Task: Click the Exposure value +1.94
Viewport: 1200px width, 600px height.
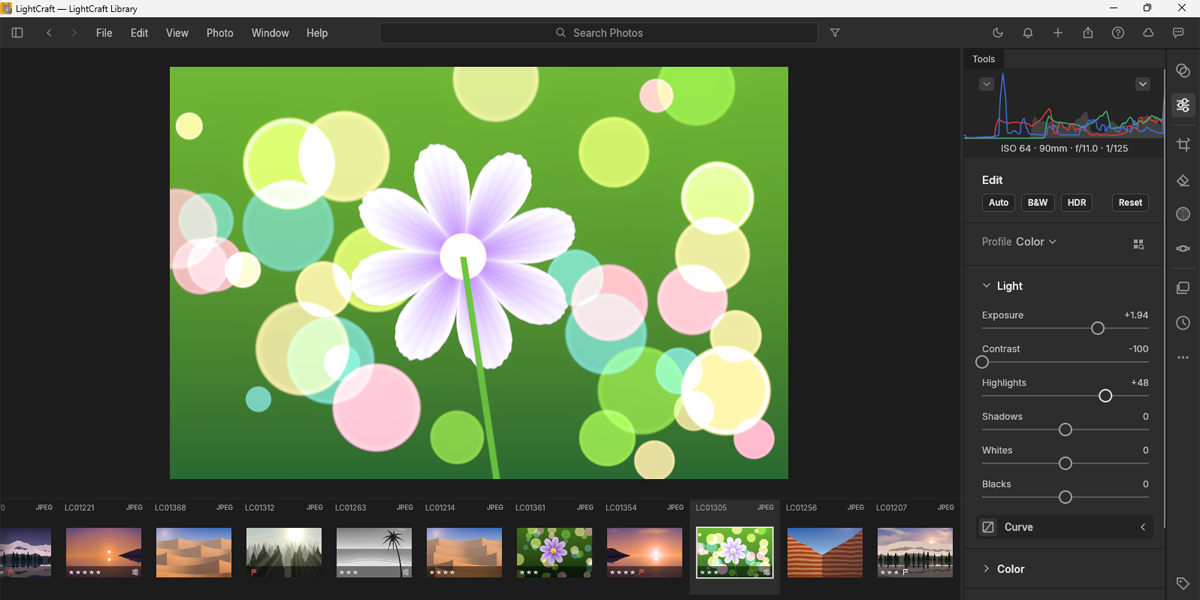Action: coord(1136,315)
